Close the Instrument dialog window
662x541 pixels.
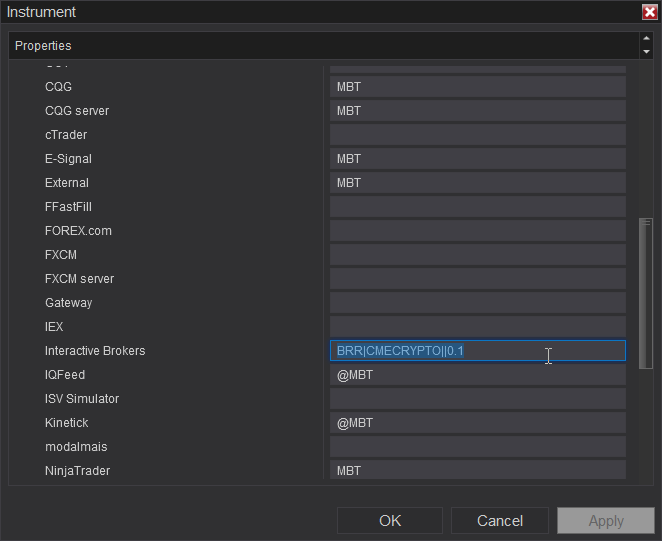pyautogui.click(x=649, y=12)
